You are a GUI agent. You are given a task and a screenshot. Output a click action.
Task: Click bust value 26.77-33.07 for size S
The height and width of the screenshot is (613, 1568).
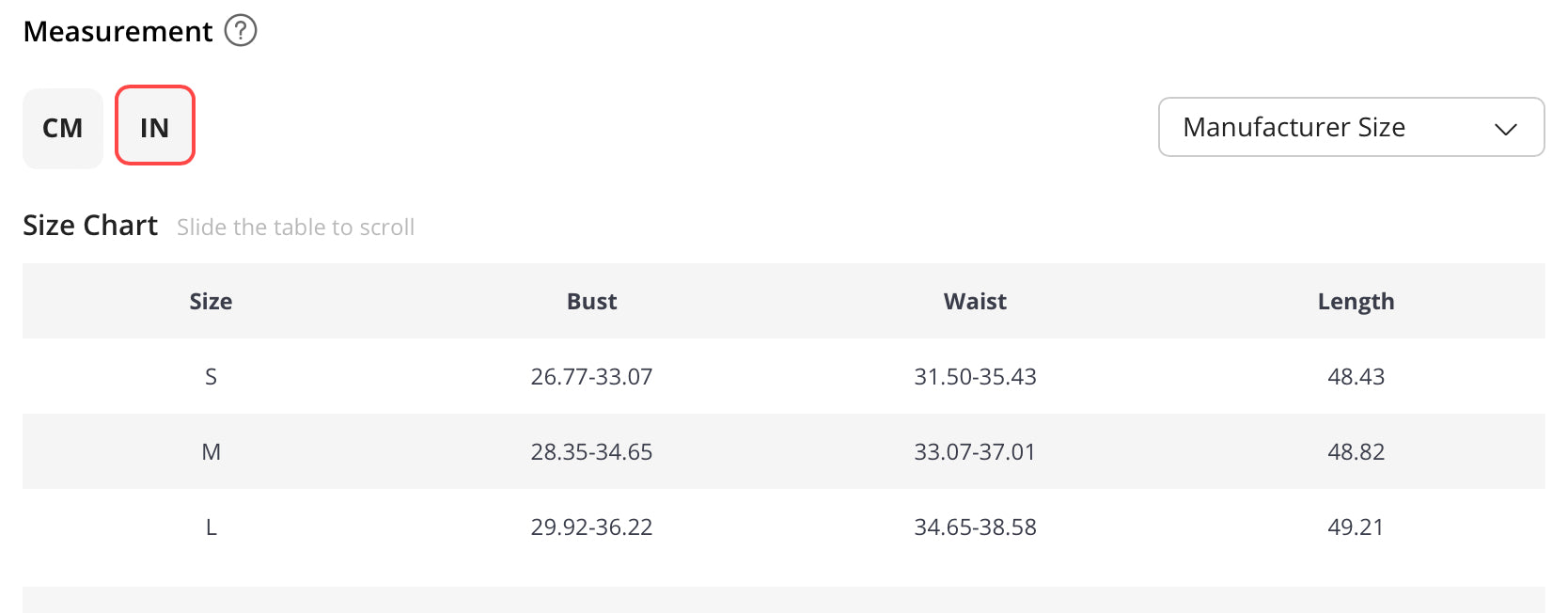pos(591,376)
